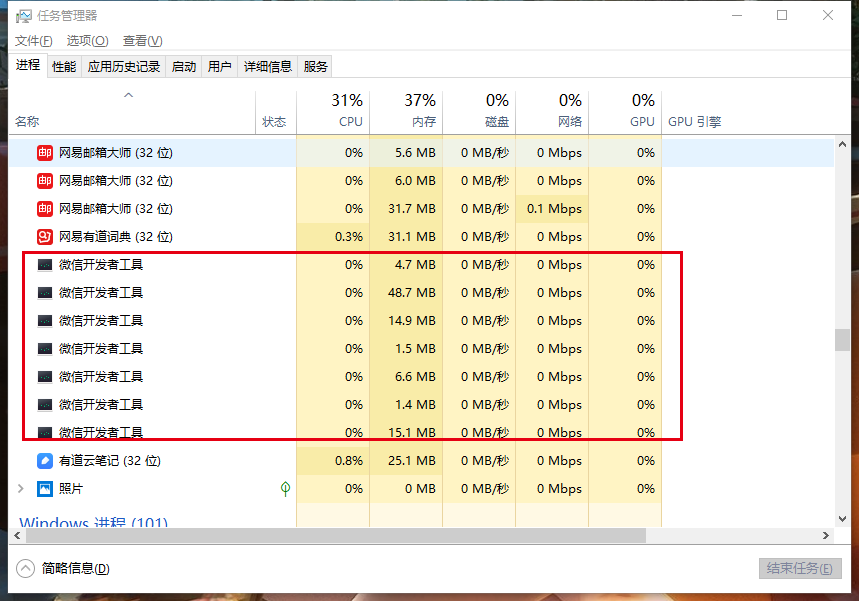
Task: Click the 结束任务(E) button
Action: point(800,569)
